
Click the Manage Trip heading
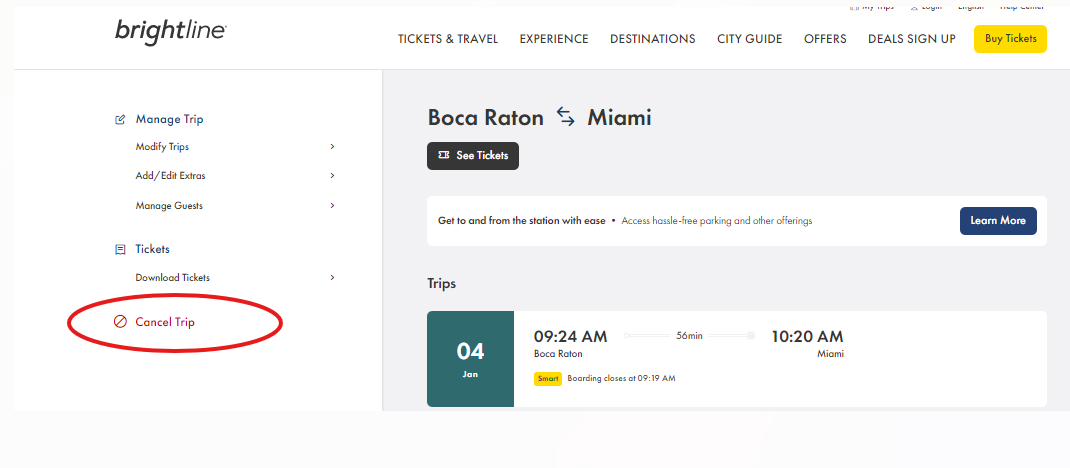[x=169, y=119]
